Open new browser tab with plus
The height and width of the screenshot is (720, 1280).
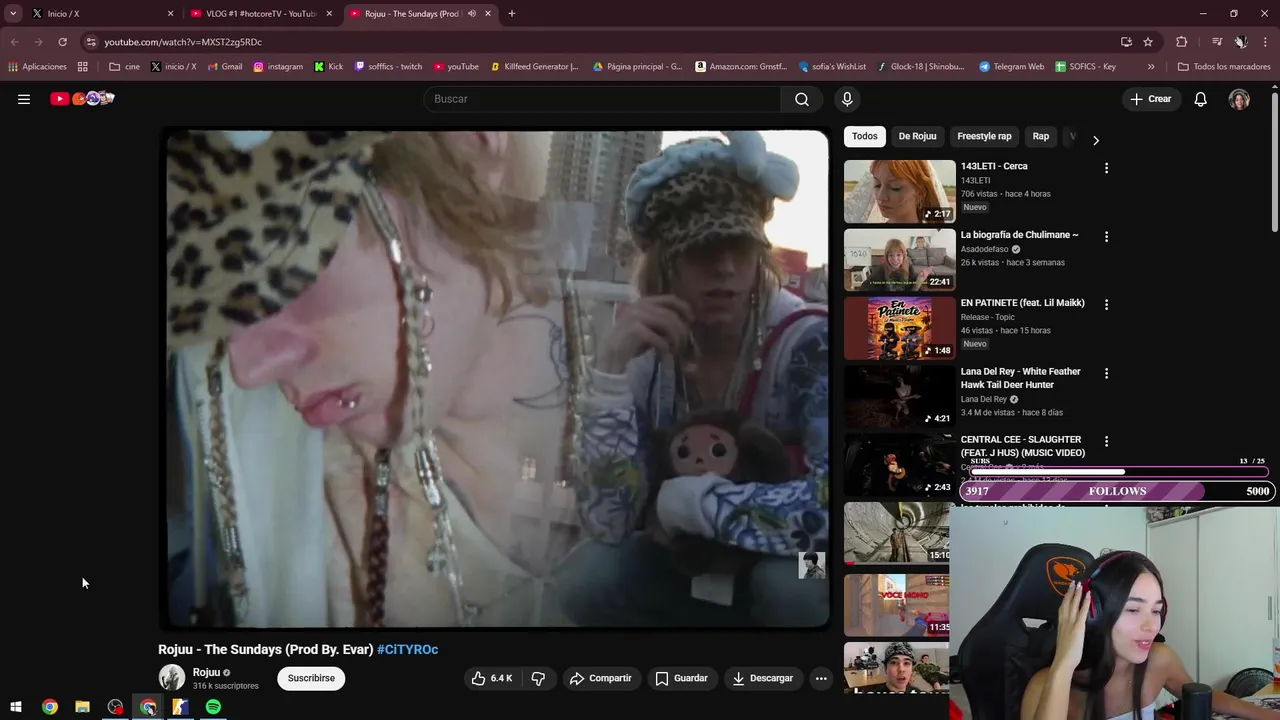pyautogui.click(x=511, y=13)
